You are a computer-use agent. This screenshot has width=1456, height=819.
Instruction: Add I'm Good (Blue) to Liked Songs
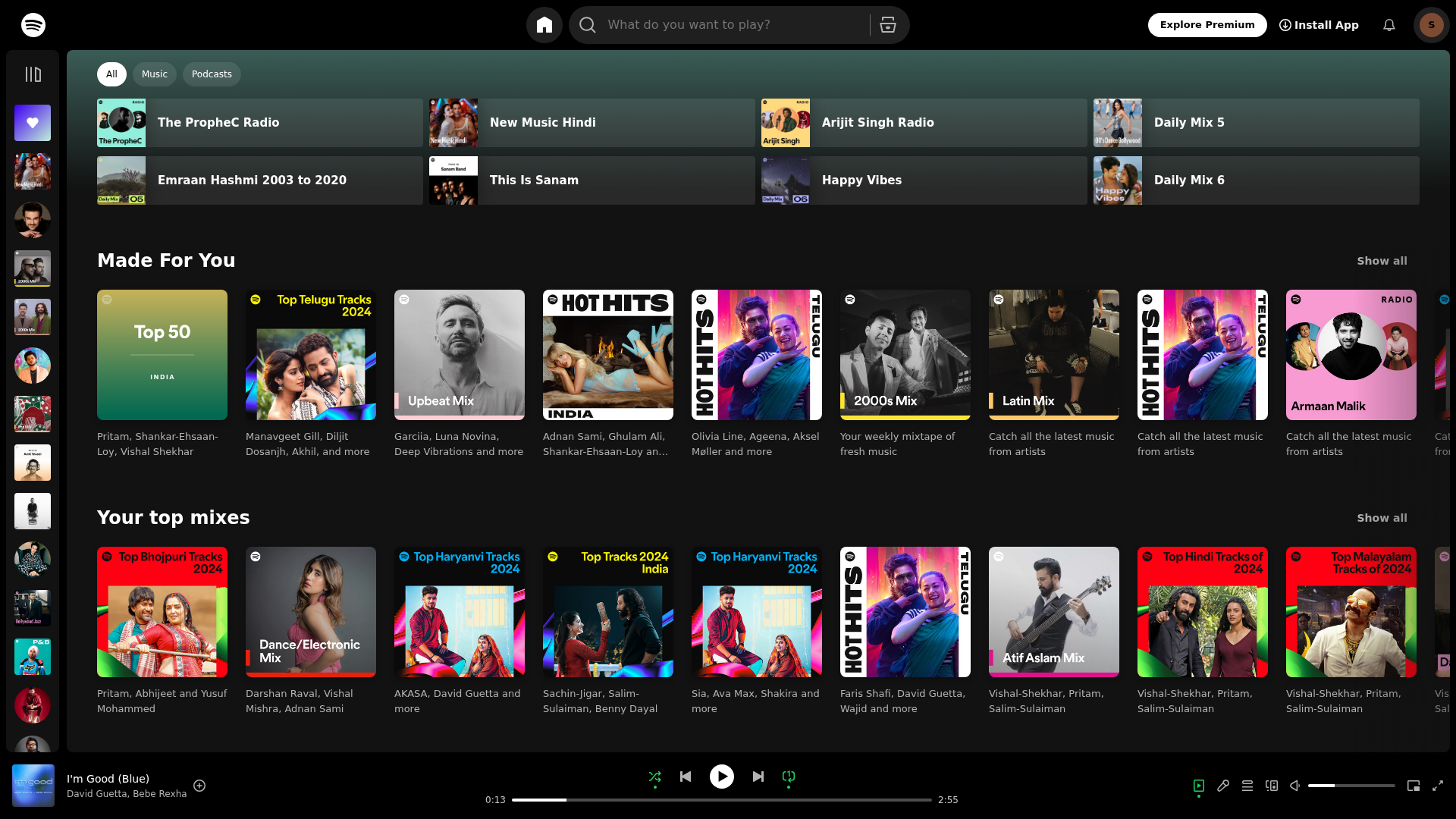tap(199, 786)
